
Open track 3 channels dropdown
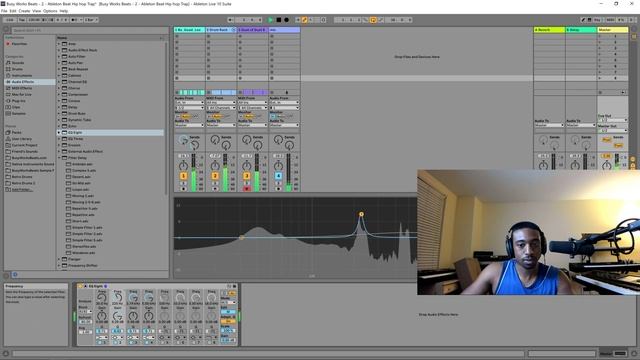point(253,108)
